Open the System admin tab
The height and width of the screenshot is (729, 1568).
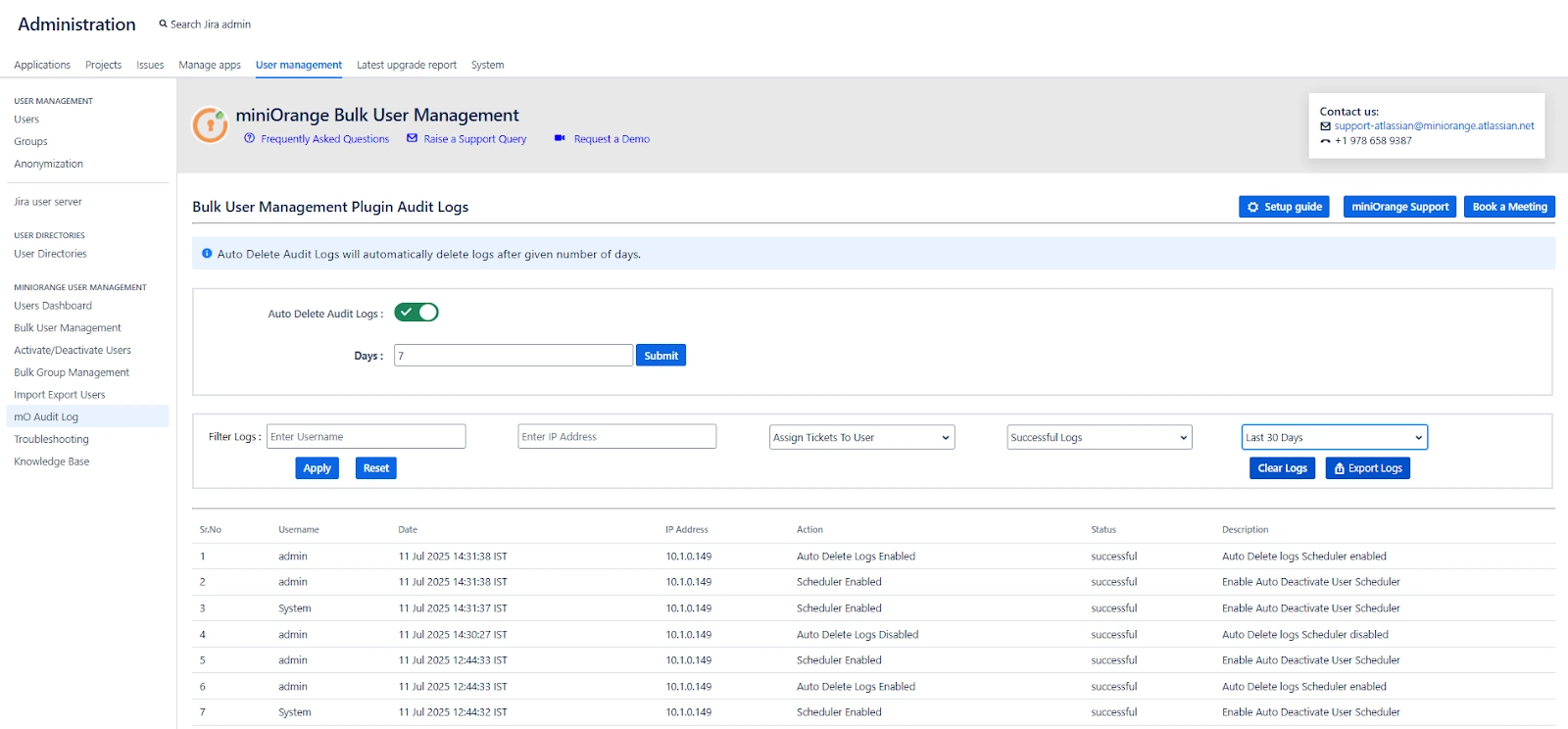[x=487, y=65]
